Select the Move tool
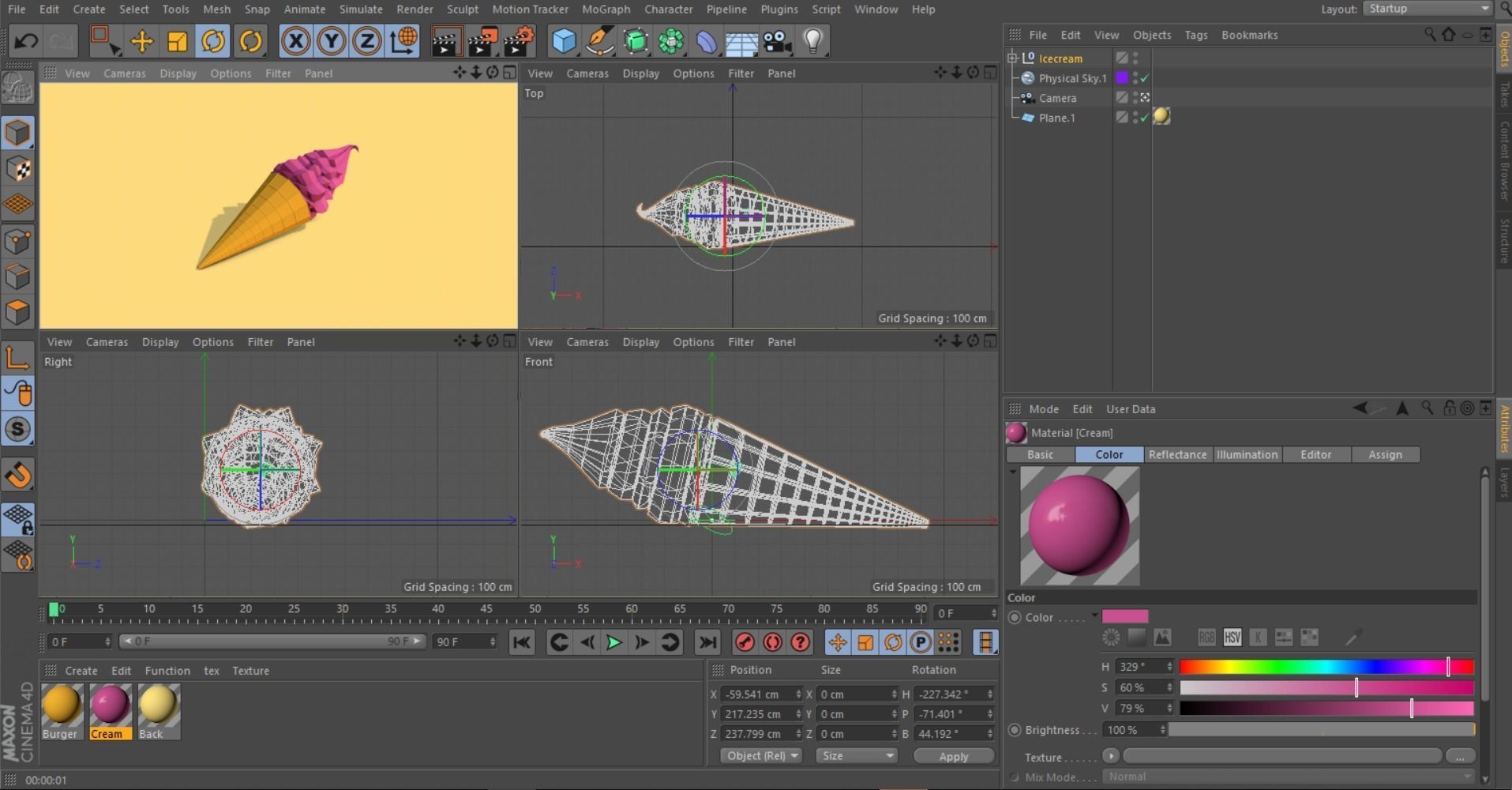Viewport: 1512px width, 790px height. [x=141, y=40]
